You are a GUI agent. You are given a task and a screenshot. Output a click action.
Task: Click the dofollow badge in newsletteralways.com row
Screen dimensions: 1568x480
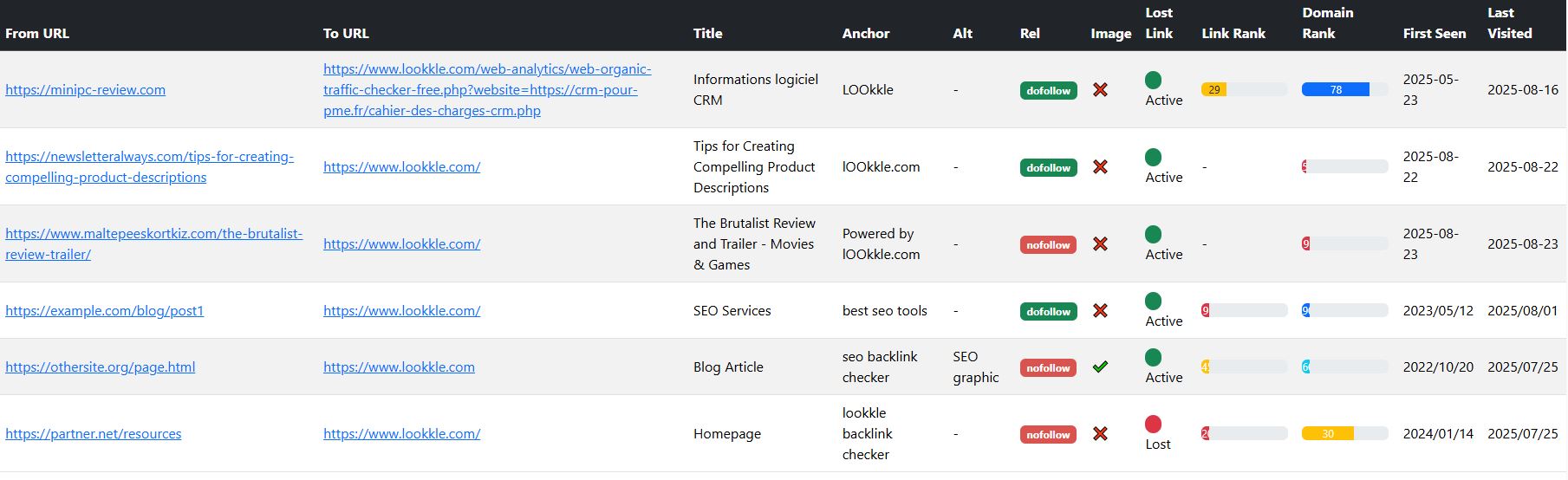1048,167
